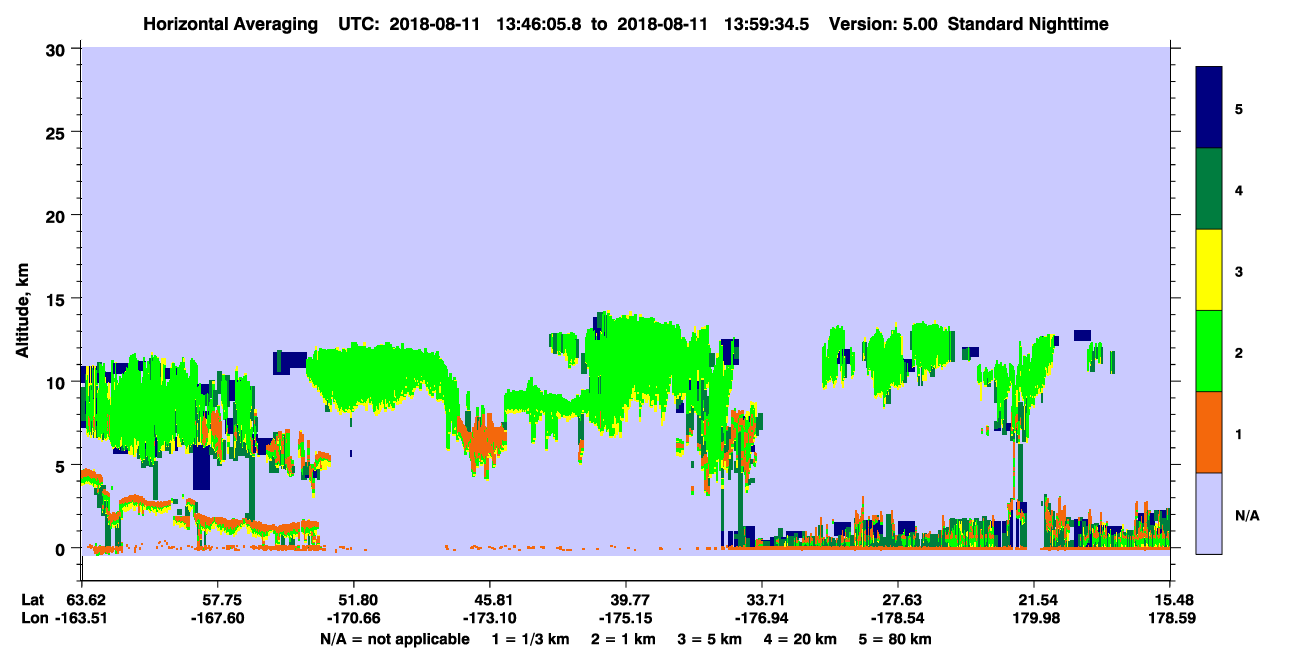Click the colorbar label '2'
This screenshot has width=1300, height=667.
pyautogui.click(x=1239, y=351)
